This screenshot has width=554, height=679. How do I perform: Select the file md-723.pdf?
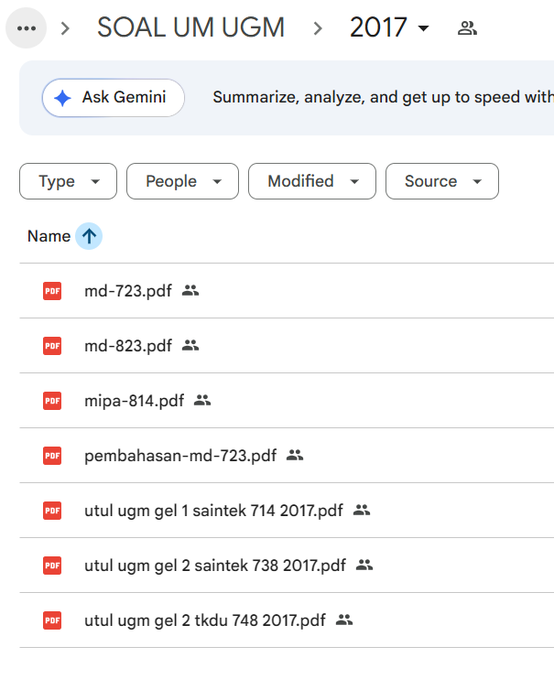pos(128,291)
